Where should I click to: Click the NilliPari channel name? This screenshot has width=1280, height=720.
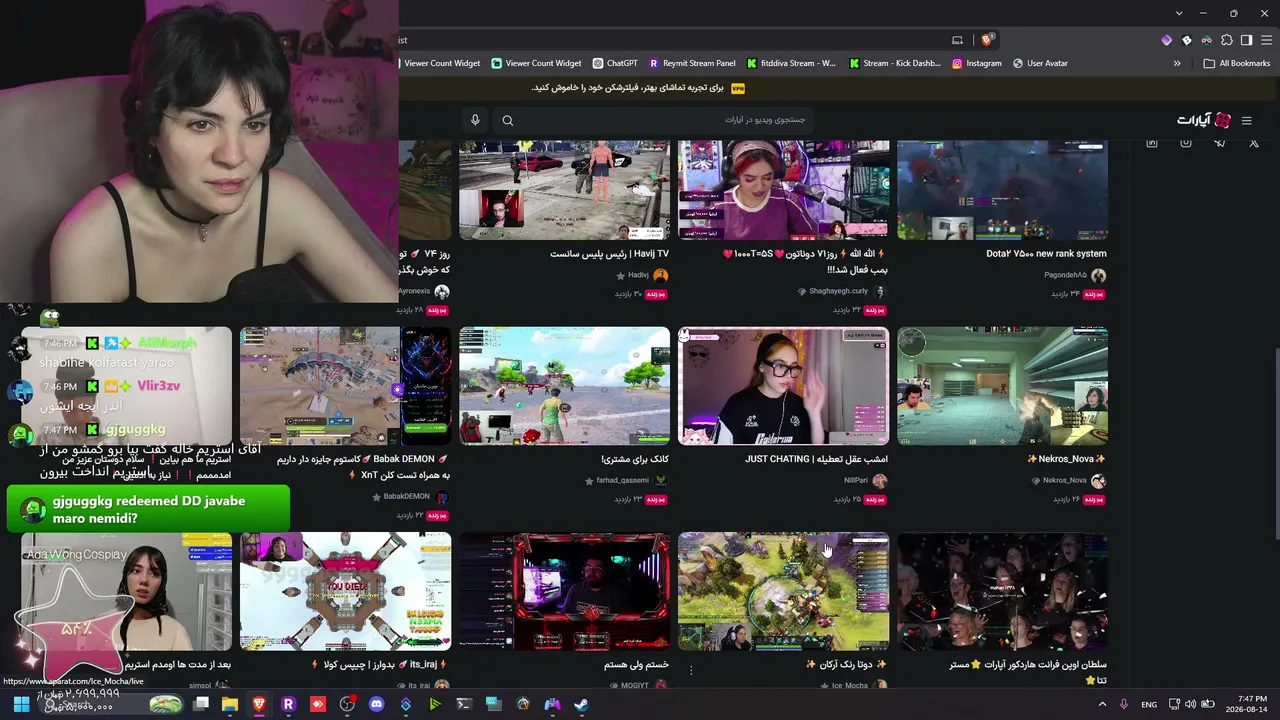[x=856, y=480]
